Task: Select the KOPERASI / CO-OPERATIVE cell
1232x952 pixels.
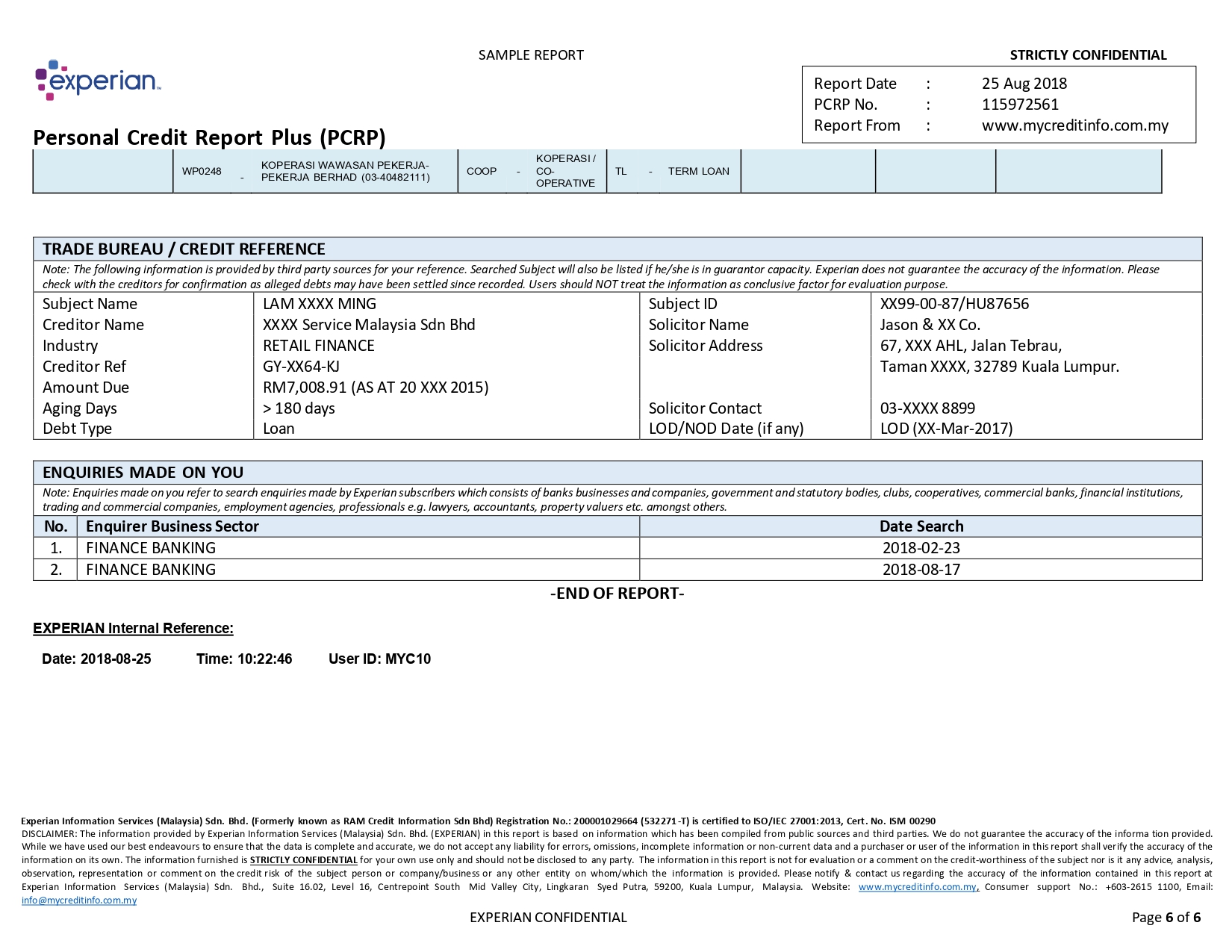Action: coord(566,171)
